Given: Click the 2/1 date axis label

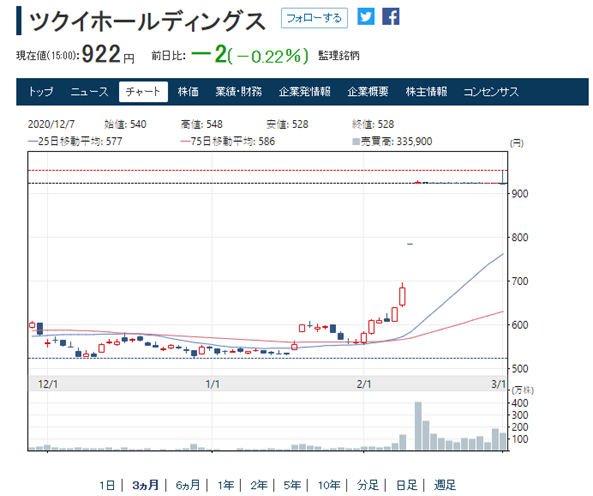Looking at the screenshot, I should click(364, 384).
